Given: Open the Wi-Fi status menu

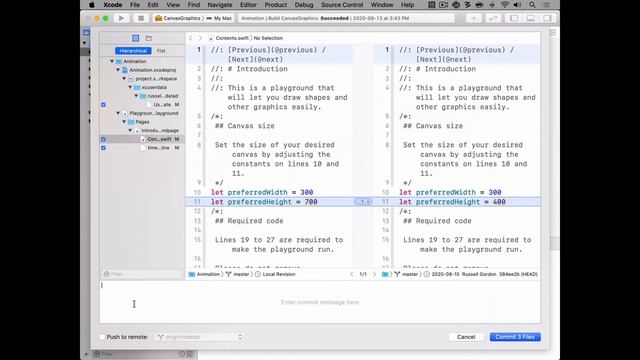Looking at the screenshot, I should [505, 5].
